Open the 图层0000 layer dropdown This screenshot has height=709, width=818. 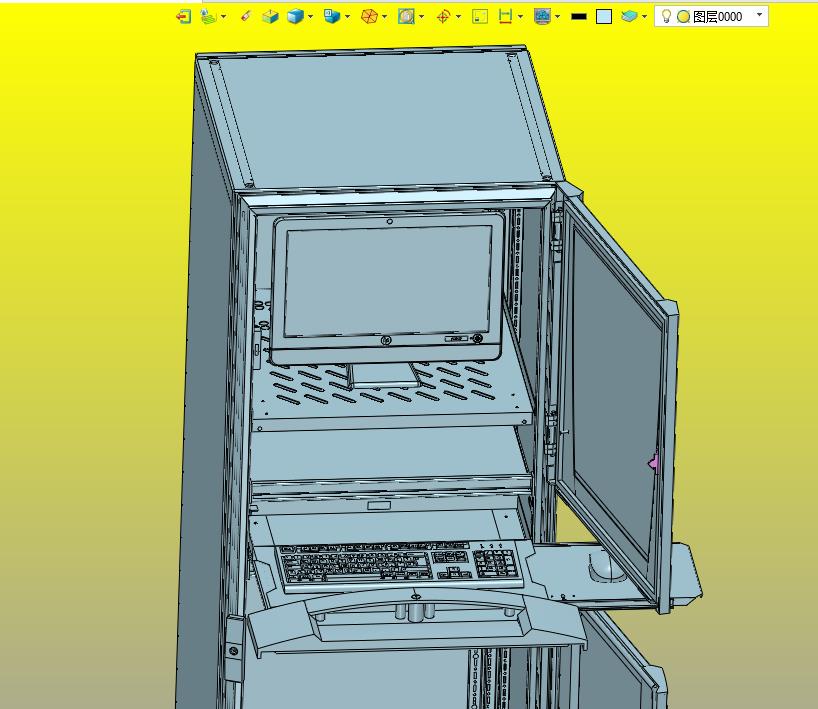[760, 15]
